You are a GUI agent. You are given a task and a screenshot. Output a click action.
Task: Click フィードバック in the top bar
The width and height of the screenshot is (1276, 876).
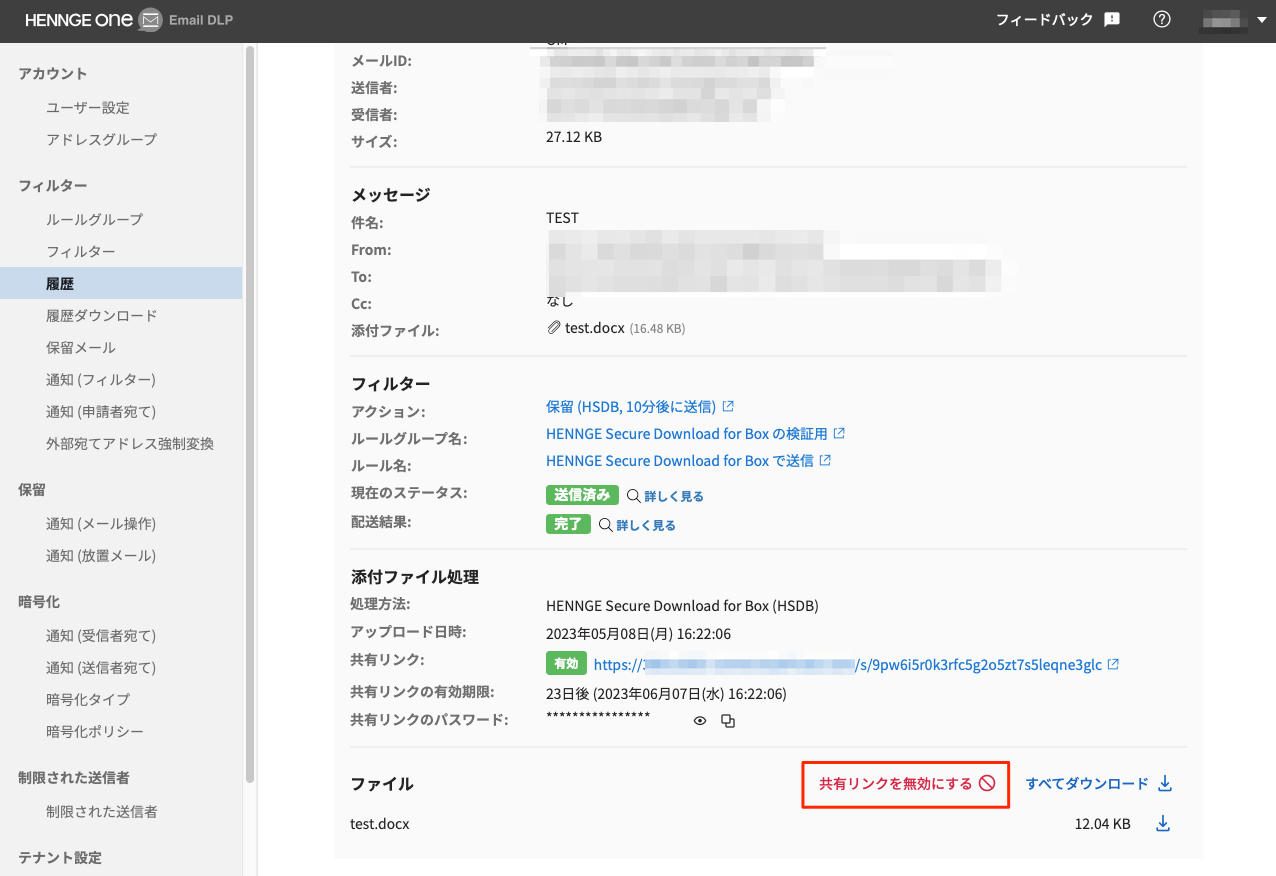pyautogui.click(x=1045, y=19)
